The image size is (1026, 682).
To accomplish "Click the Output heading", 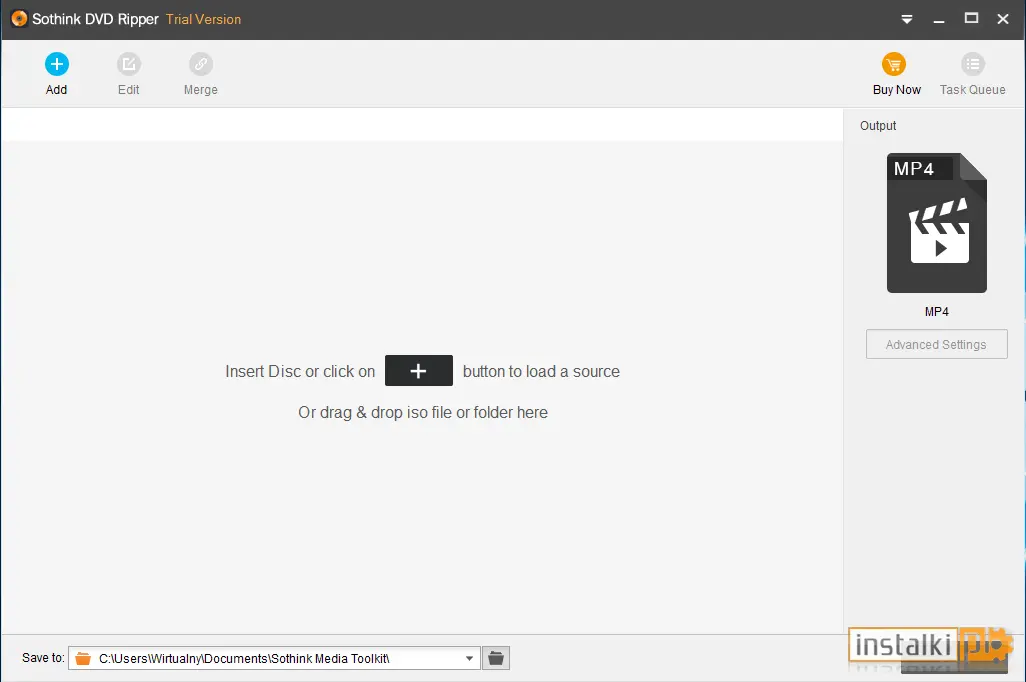I will tap(878, 126).
